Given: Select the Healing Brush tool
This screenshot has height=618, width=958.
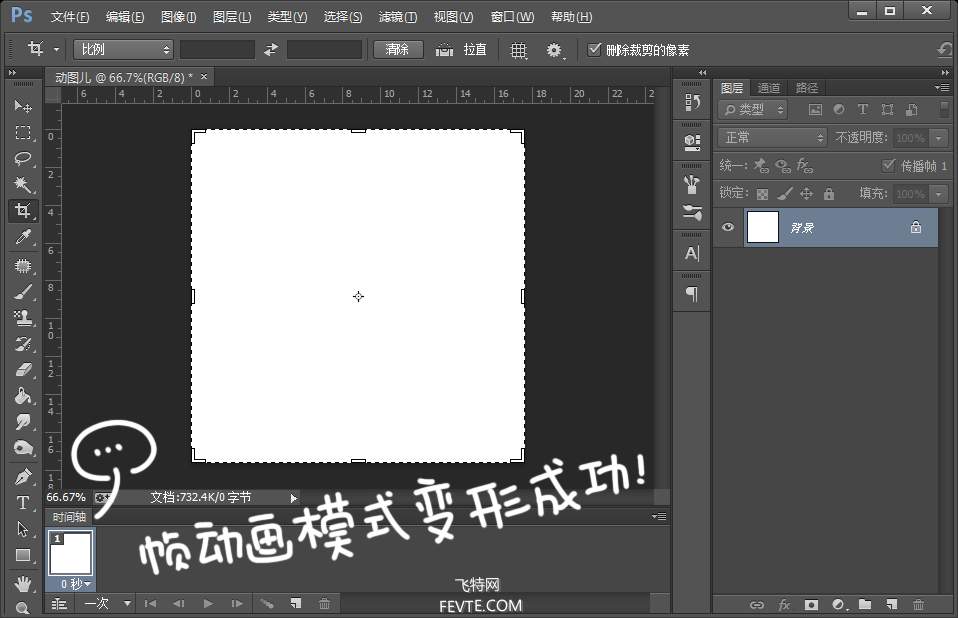Looking at the screenshot, I should tap(23, 266).
